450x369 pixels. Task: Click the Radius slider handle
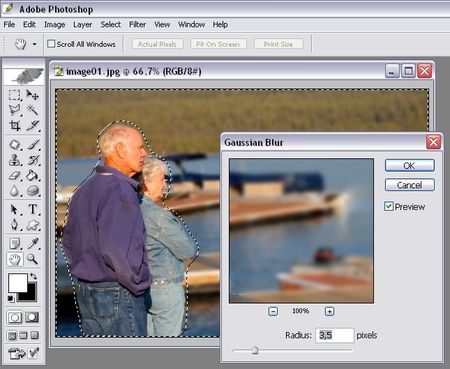[255, 350]
